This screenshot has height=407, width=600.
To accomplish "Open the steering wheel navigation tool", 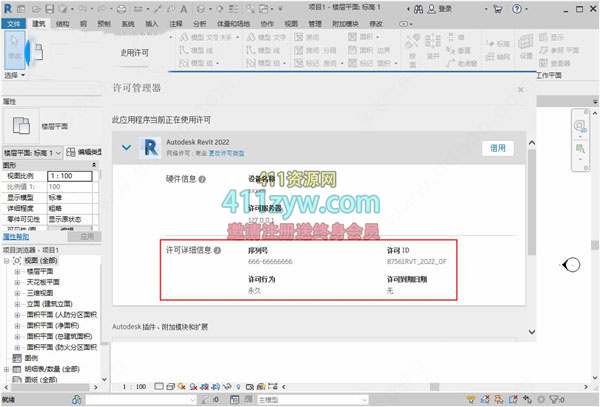I will [581, 126].
